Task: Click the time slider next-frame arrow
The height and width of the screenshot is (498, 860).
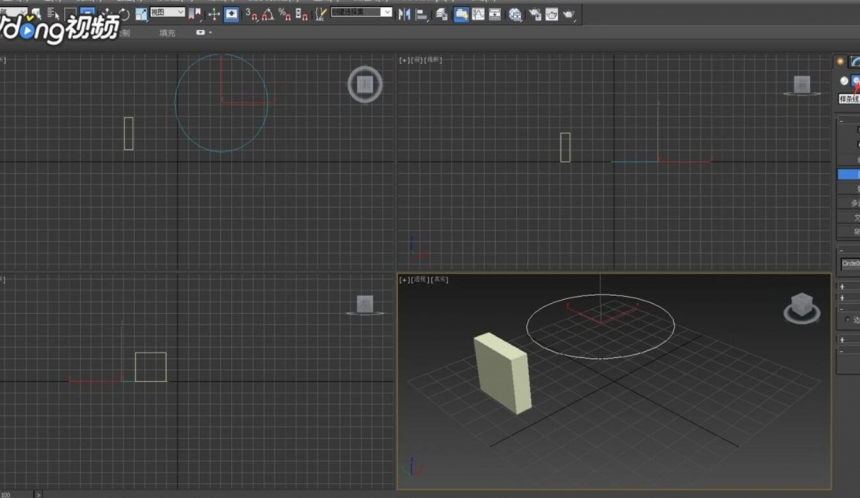Action: [38, 495]
